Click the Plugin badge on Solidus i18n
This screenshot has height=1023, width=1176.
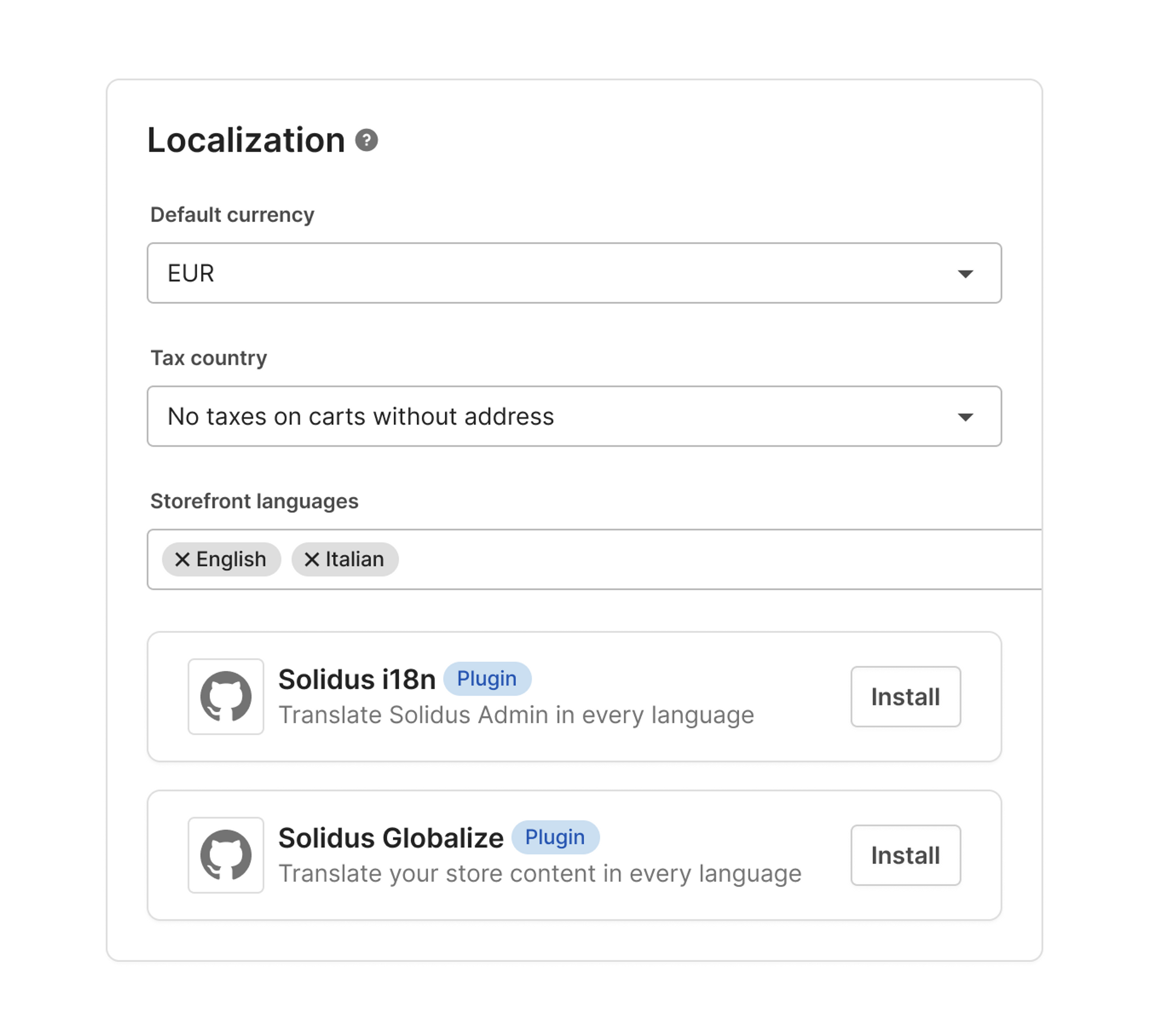pos(487,679)
